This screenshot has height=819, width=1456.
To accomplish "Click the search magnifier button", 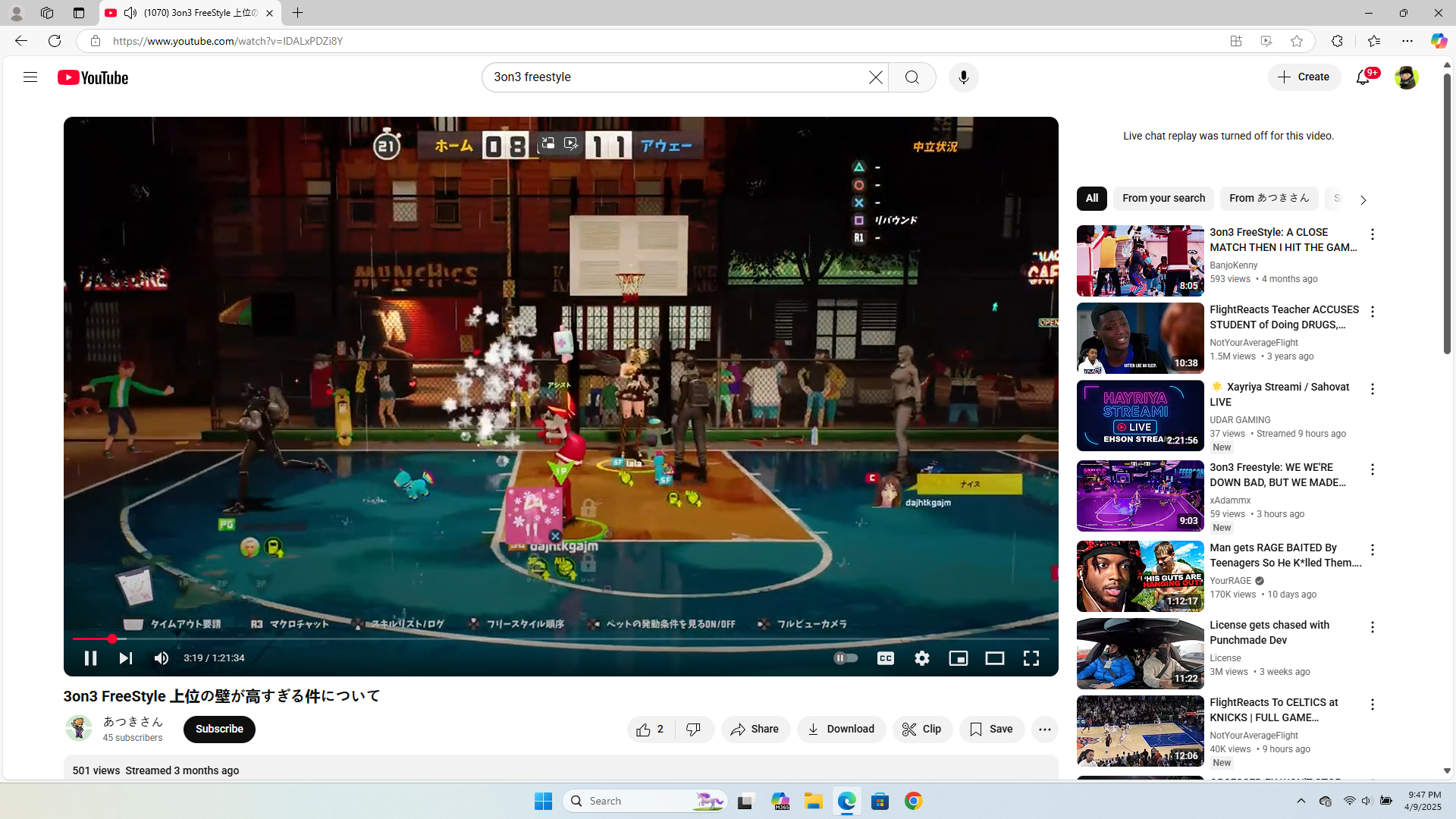I will pyautogui.click(x=912, y=77).
